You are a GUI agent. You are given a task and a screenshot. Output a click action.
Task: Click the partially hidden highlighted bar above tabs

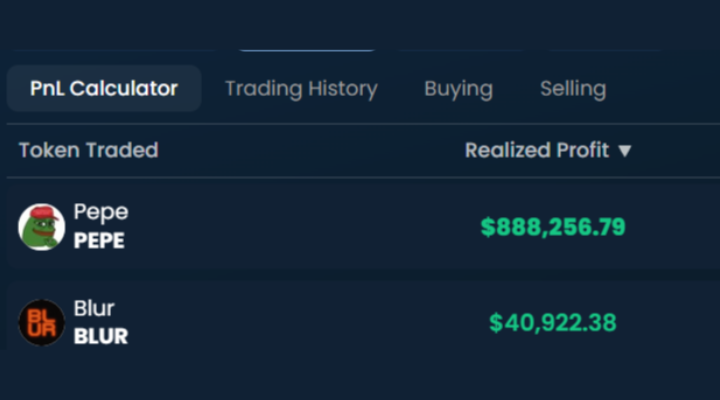click(x=308, y=48)
